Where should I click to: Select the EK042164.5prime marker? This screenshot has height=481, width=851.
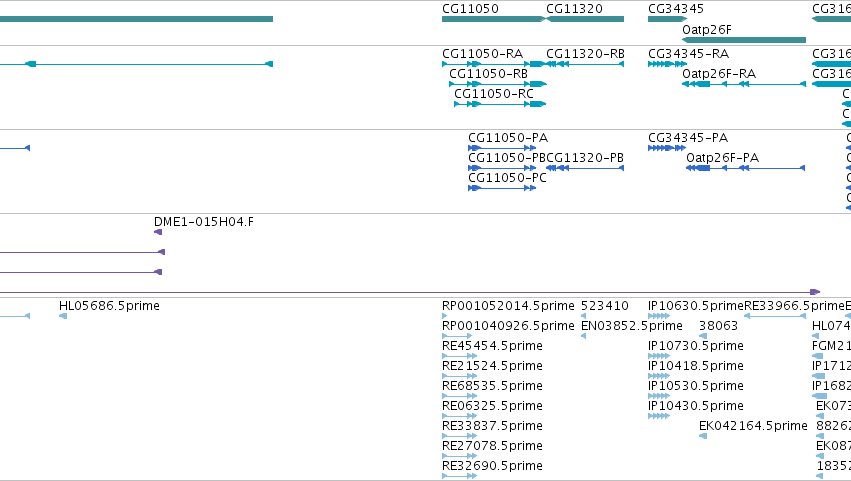click(703, 436)
